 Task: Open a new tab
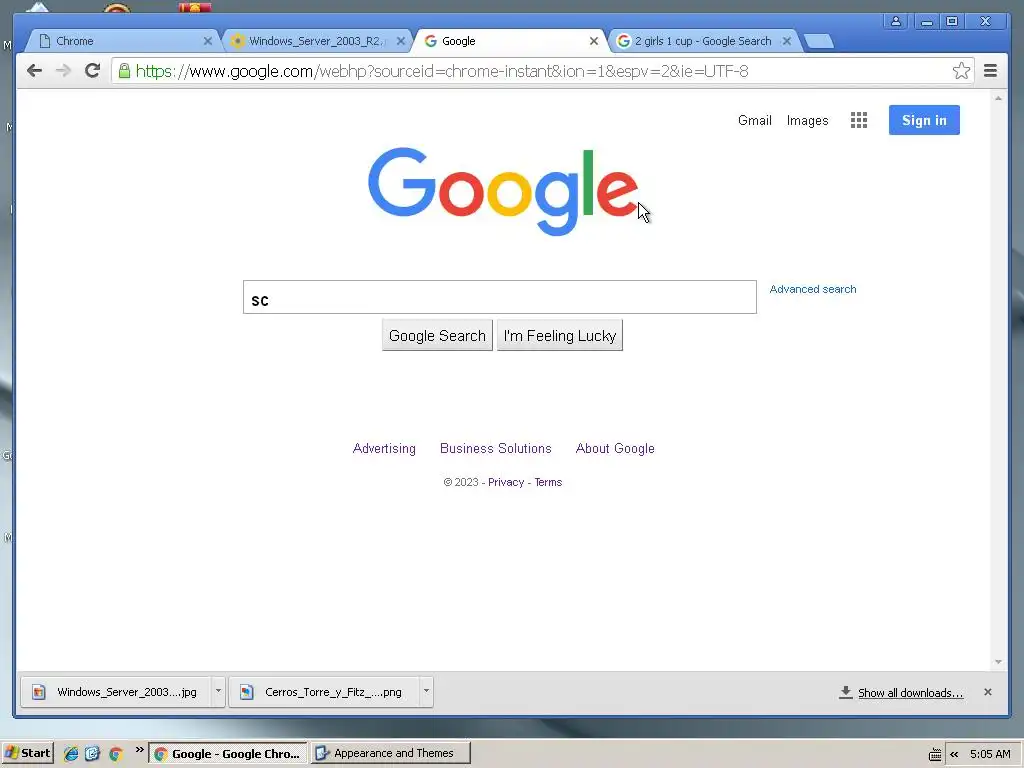pyautogui.click(x=818, y=42)
